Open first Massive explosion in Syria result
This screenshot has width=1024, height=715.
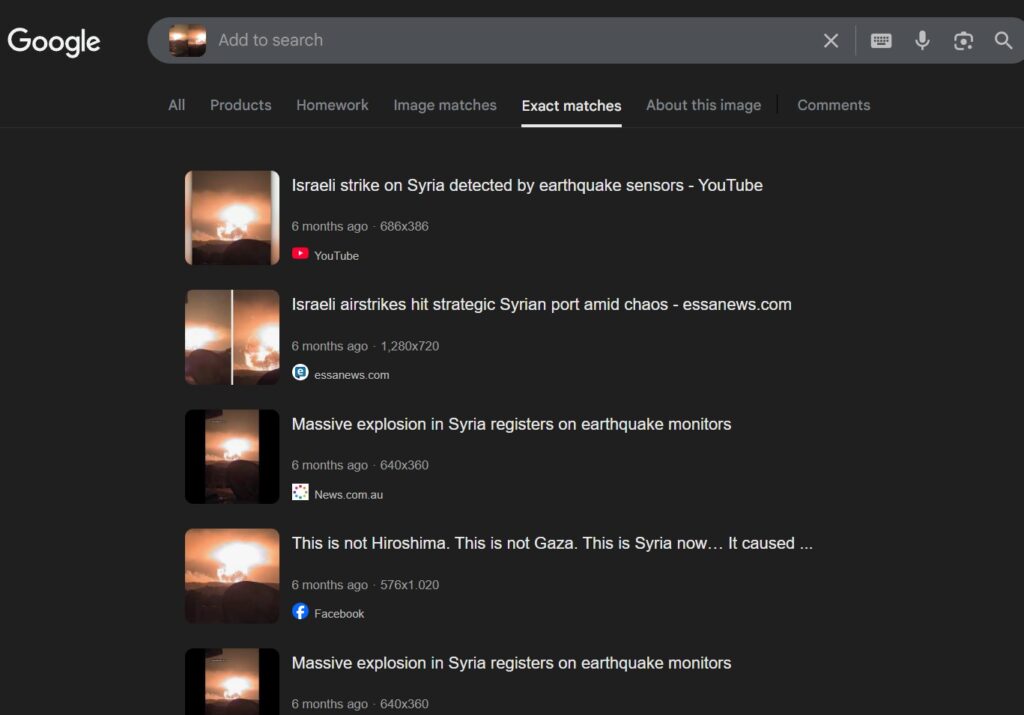click(511, 424)
